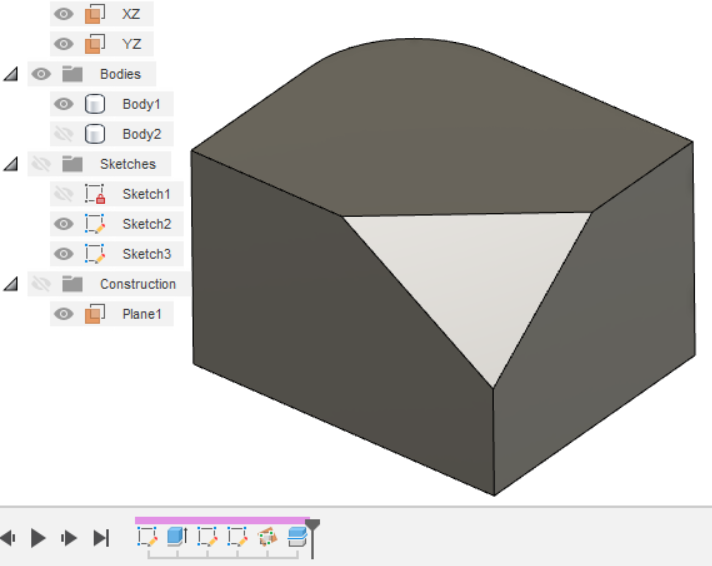Select the XZ label in browser
The image size is (712, 566).
point(131,14)
